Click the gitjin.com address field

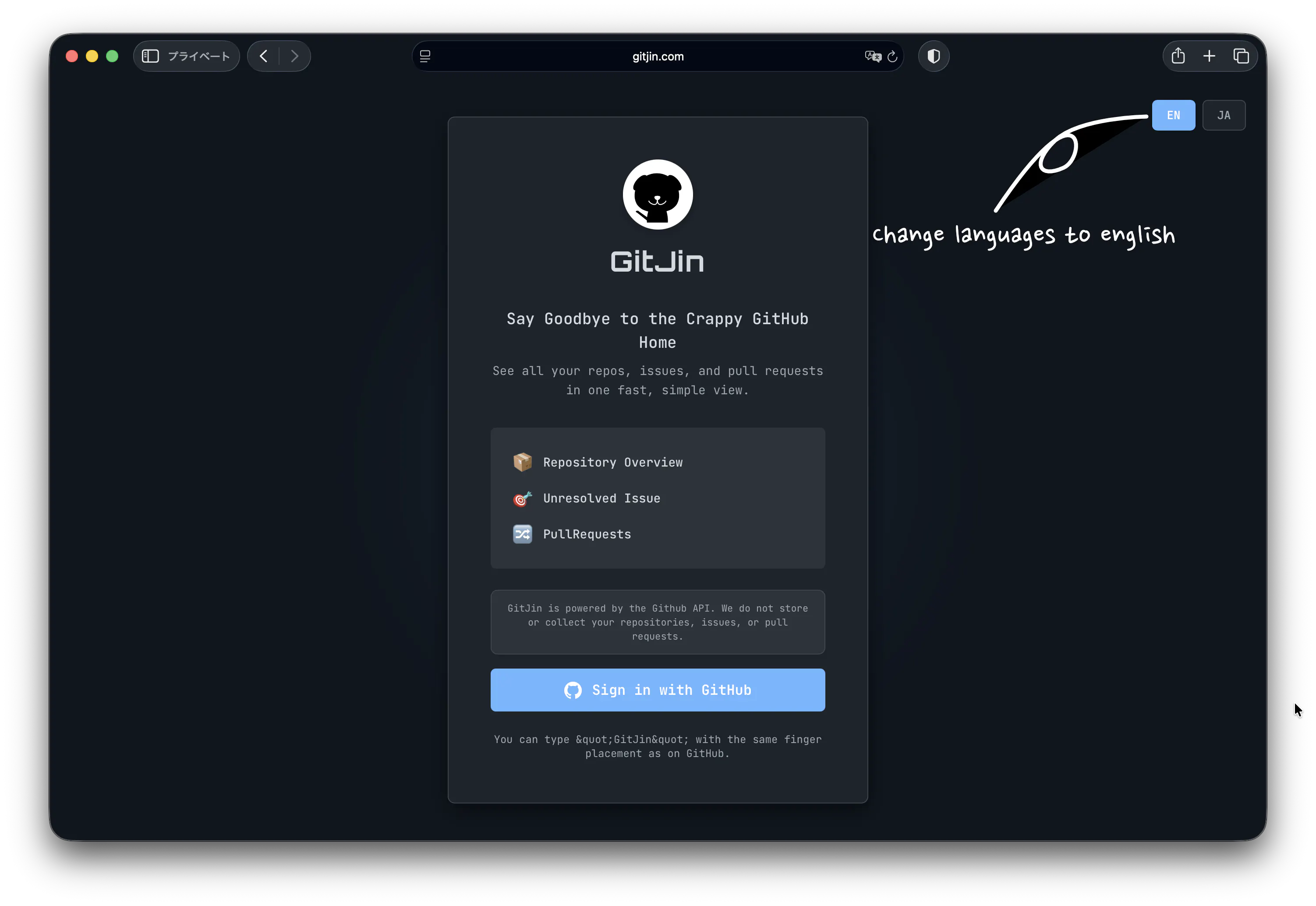pos(658,56)
